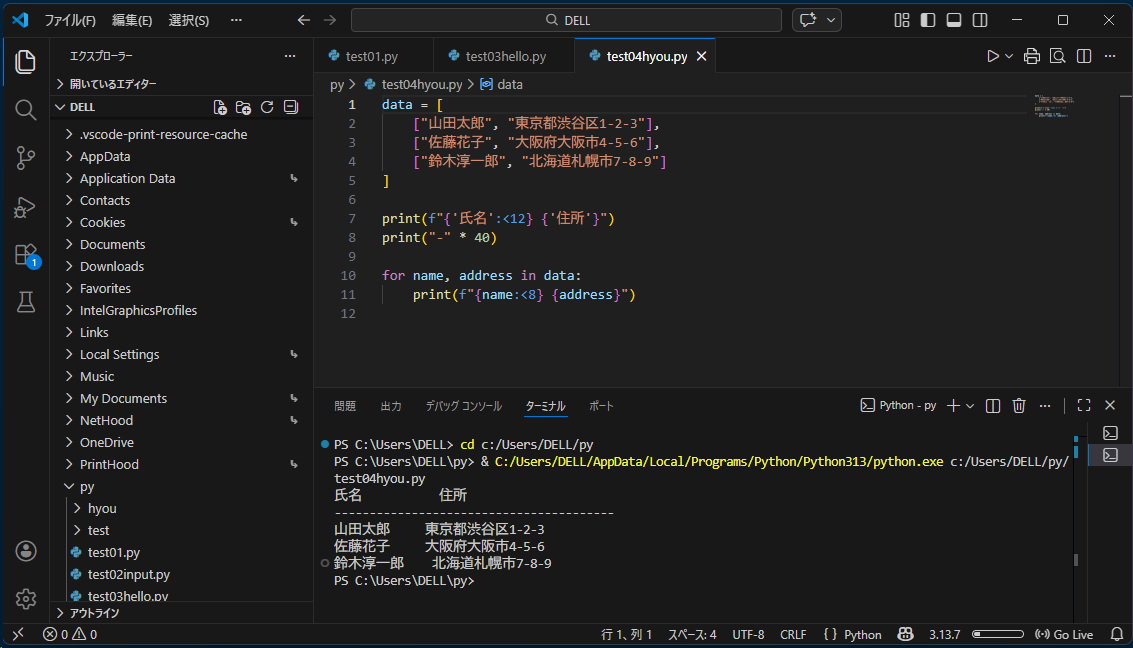This screenshot has height=648, width=1133.
Task: Switch to the test01.py tab
Action: pyautogui.click(x=372, y=56)
